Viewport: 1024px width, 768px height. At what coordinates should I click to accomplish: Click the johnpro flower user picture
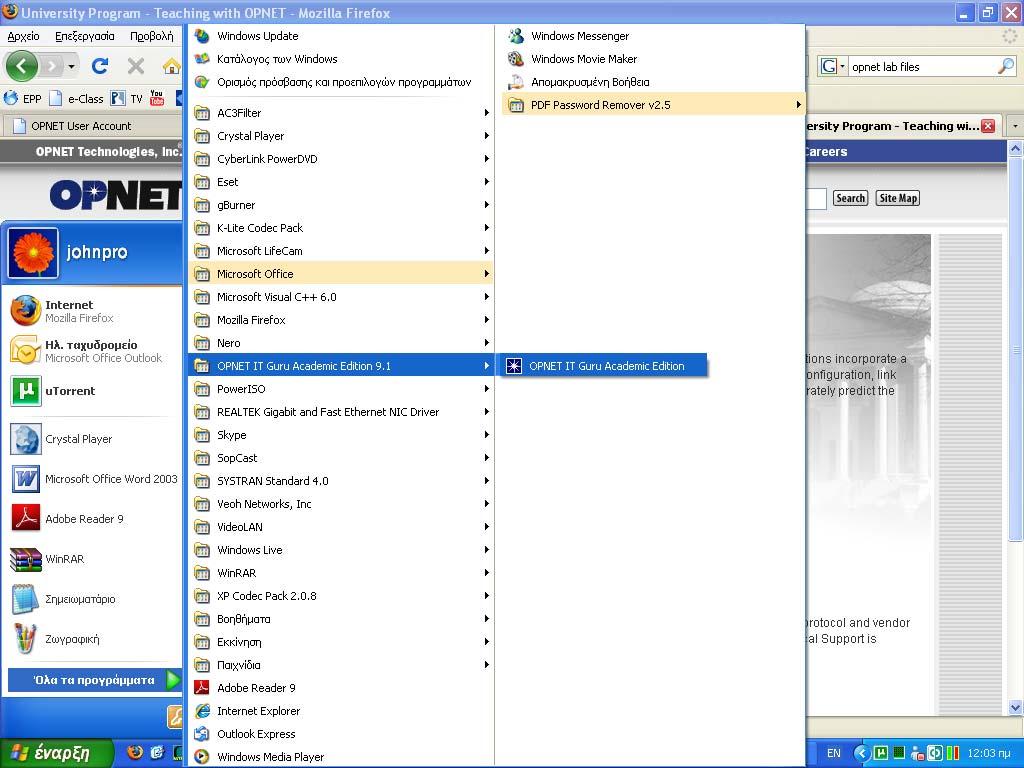(33, 253)
